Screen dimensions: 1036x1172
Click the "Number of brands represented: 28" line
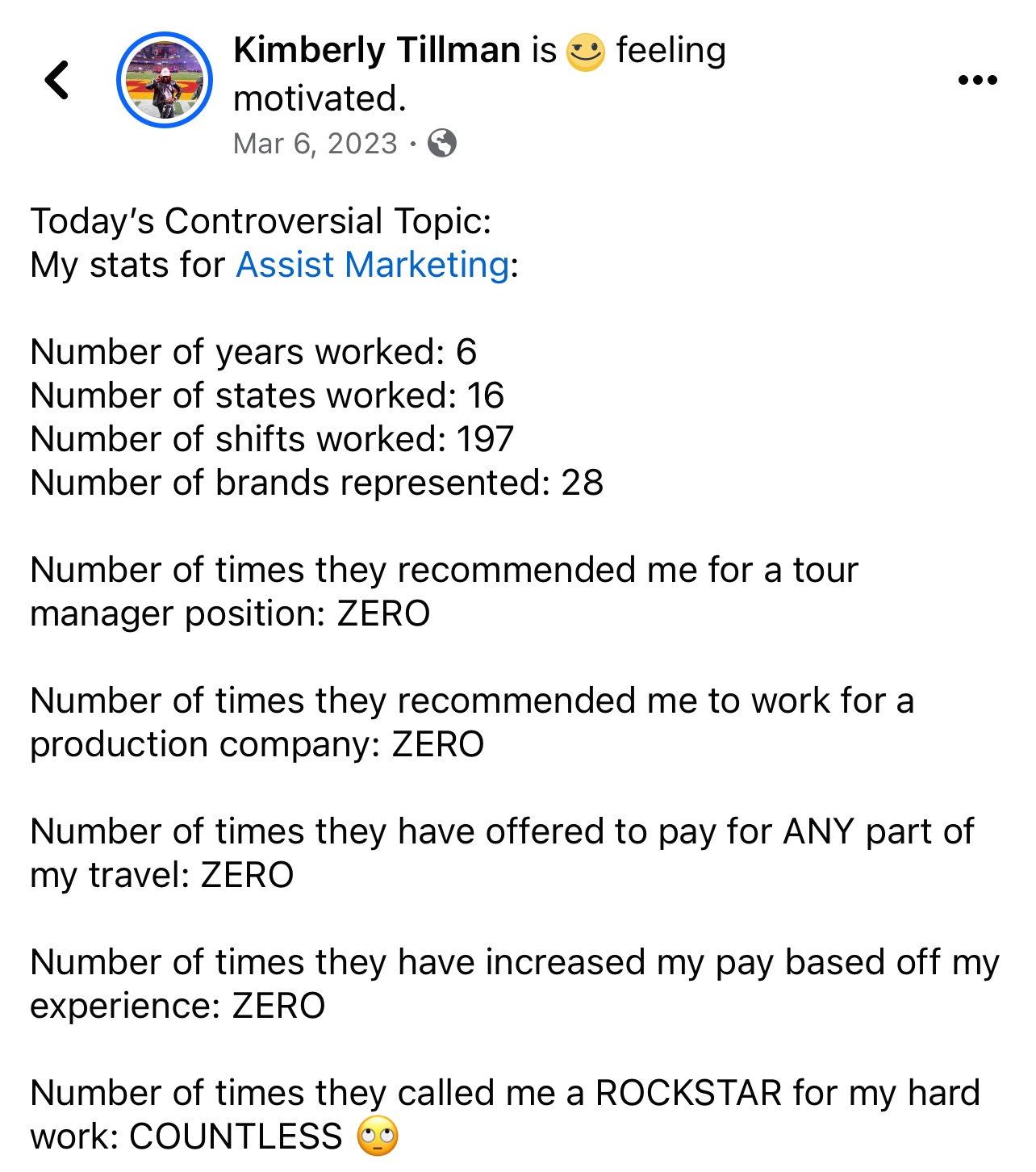pos(316,483)
